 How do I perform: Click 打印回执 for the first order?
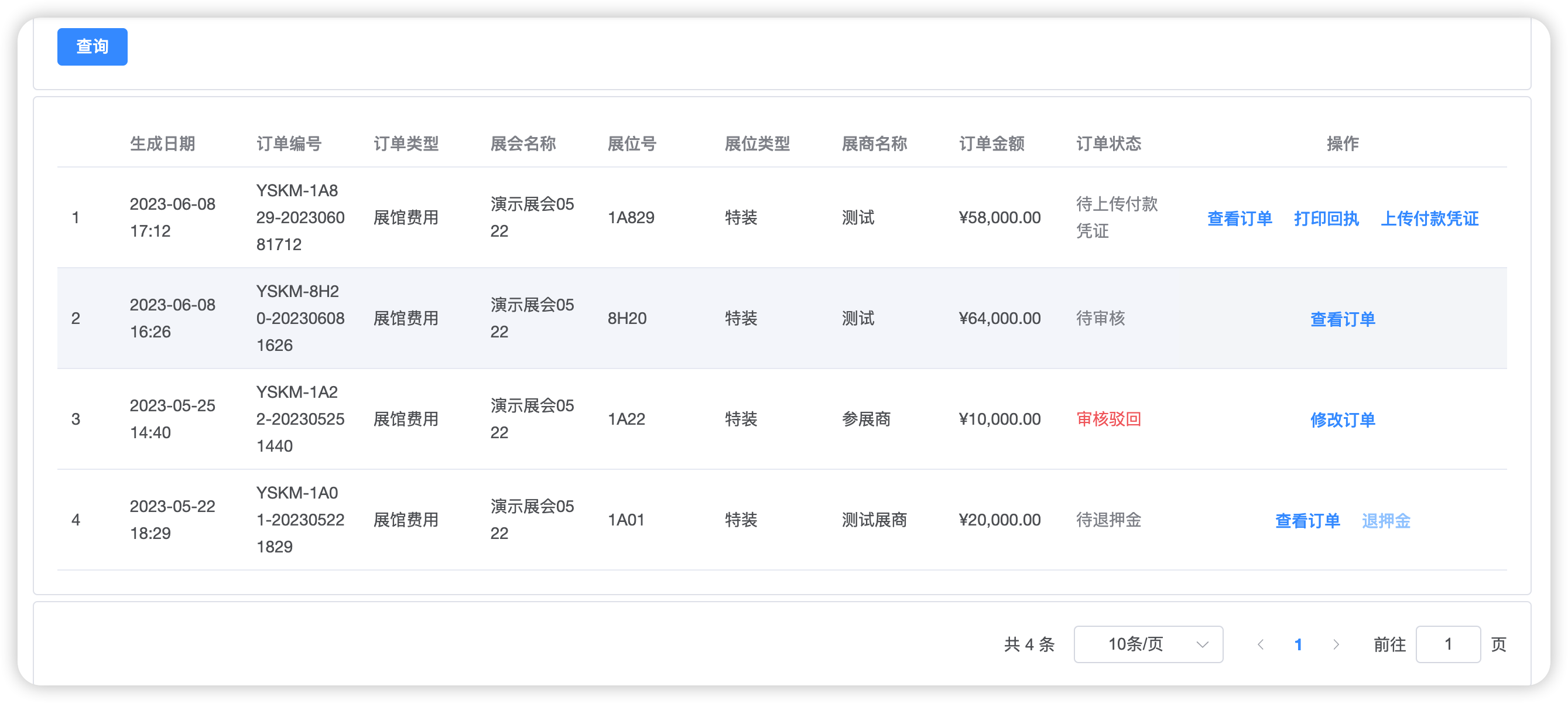pyautogui.click(x=1326, y=218)
